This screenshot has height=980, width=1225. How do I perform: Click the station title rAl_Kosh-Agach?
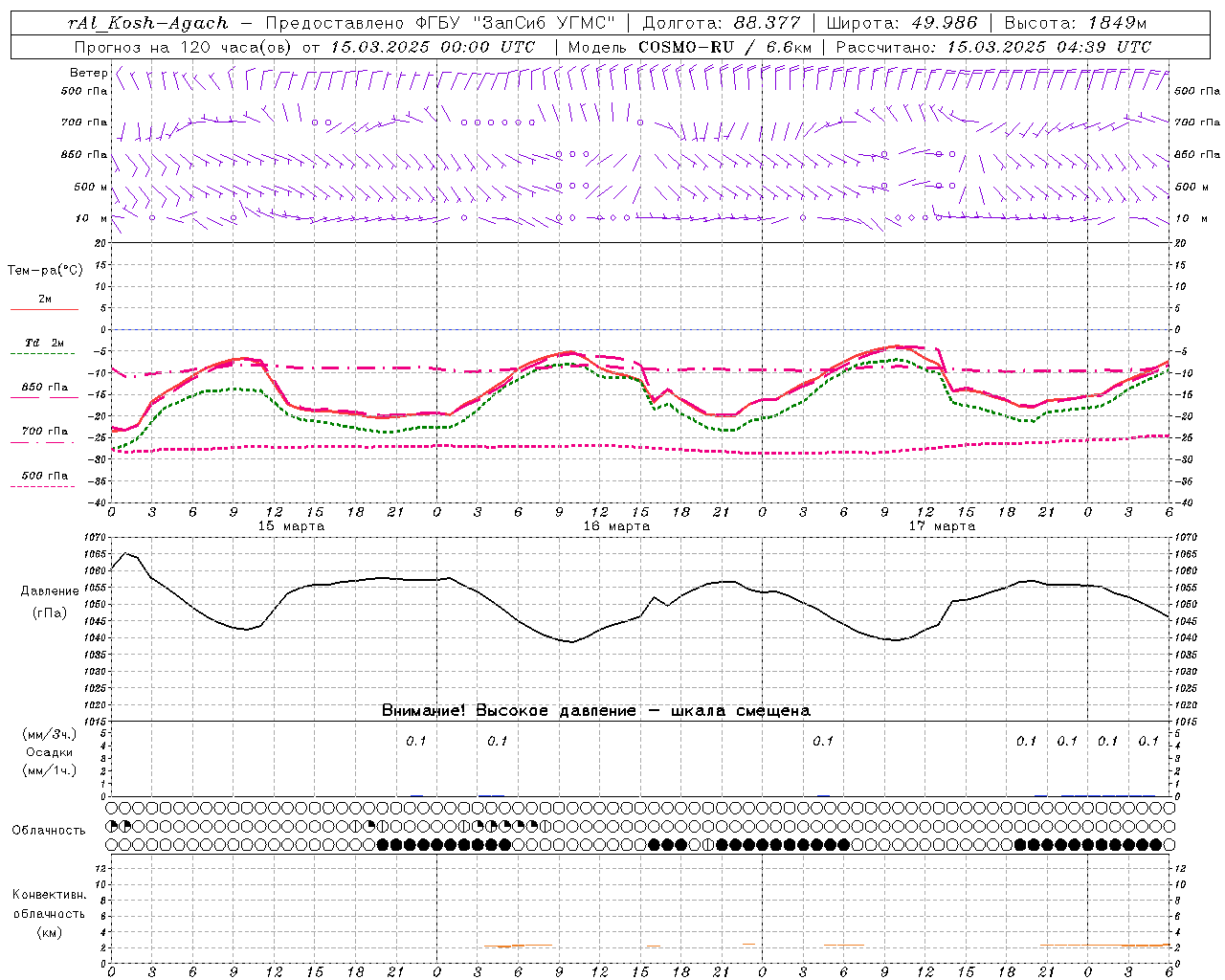point(148,23)
